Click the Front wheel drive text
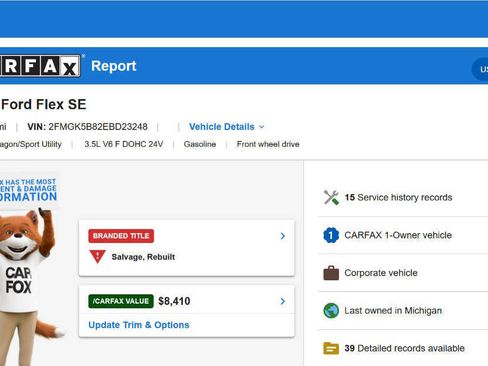Viewport: 488px width, 366px height. point(268,144)
